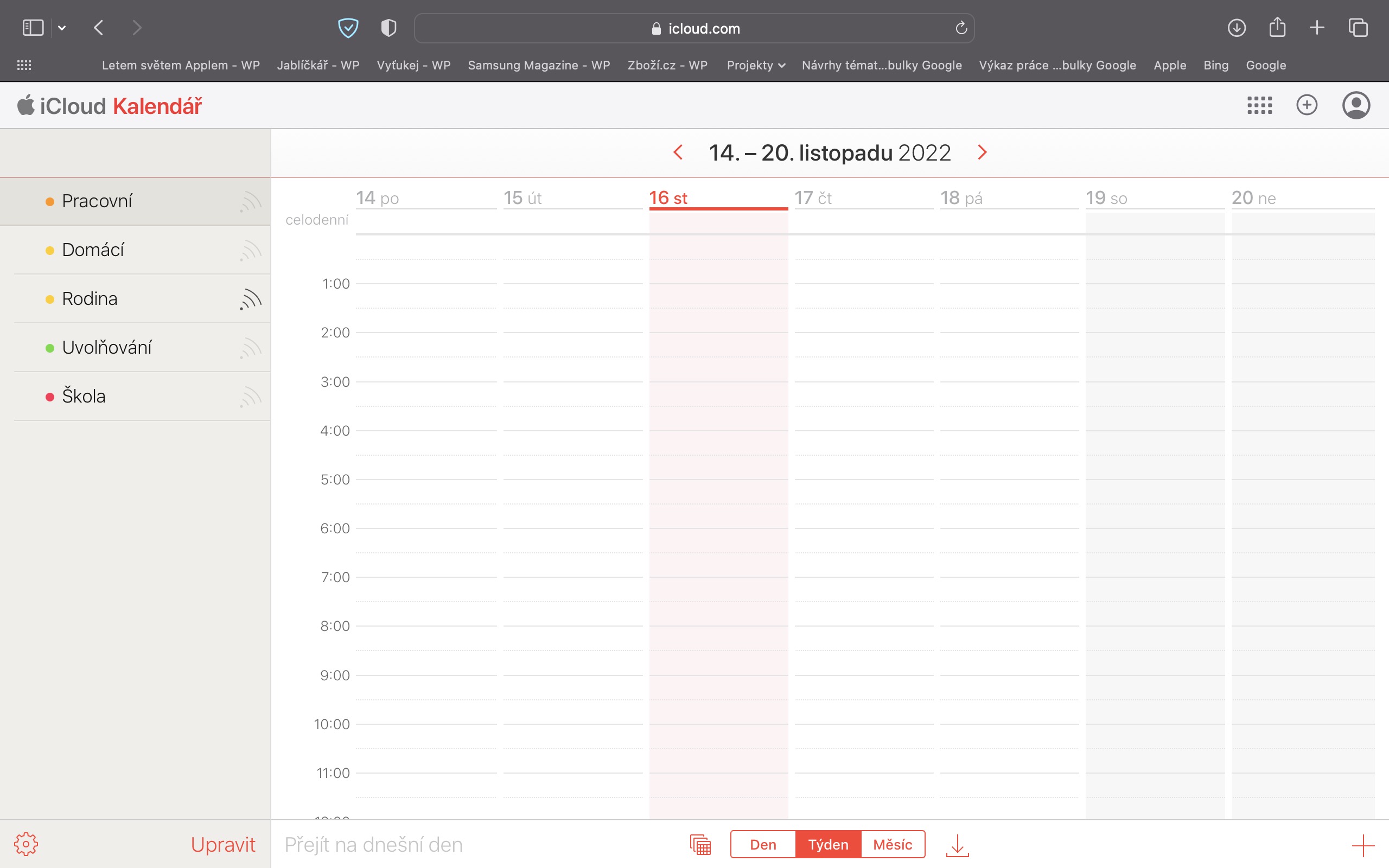Go to next week with arrow
The width and height of the screenshot is (1389, 868).
pyautogui.click(x=982, y=152)
